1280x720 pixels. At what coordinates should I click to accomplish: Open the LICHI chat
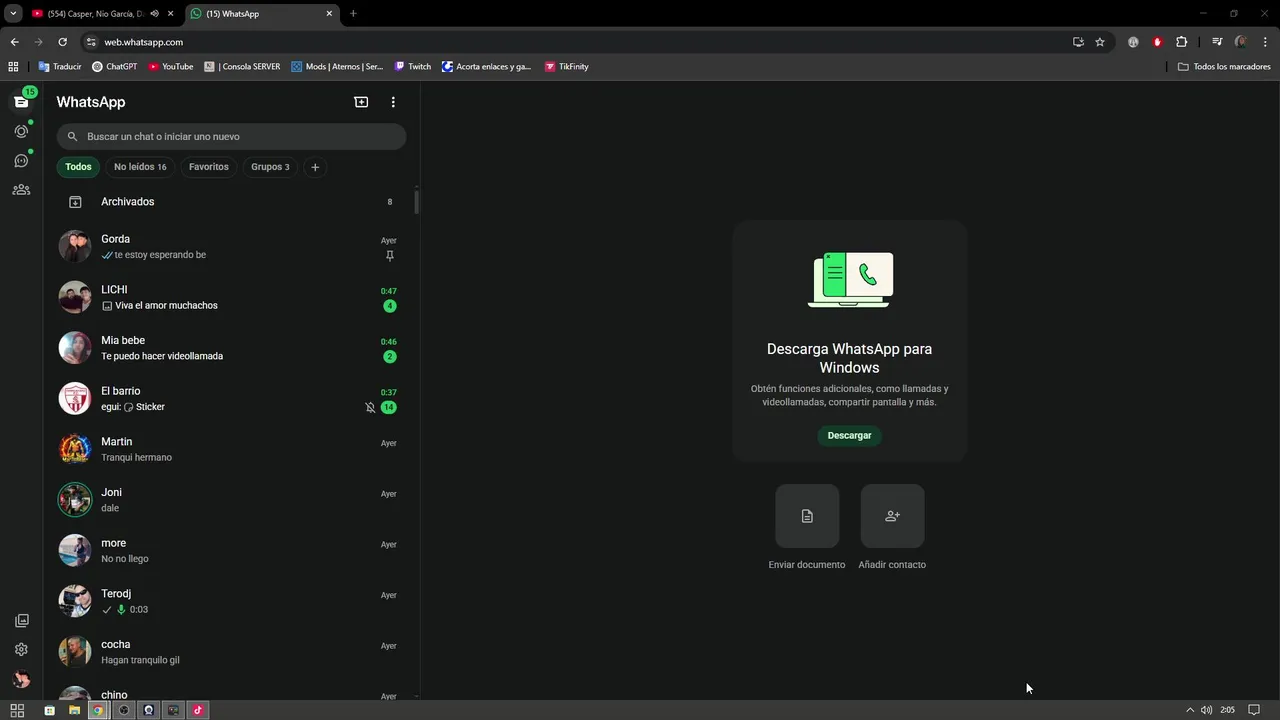click(231, 297)
